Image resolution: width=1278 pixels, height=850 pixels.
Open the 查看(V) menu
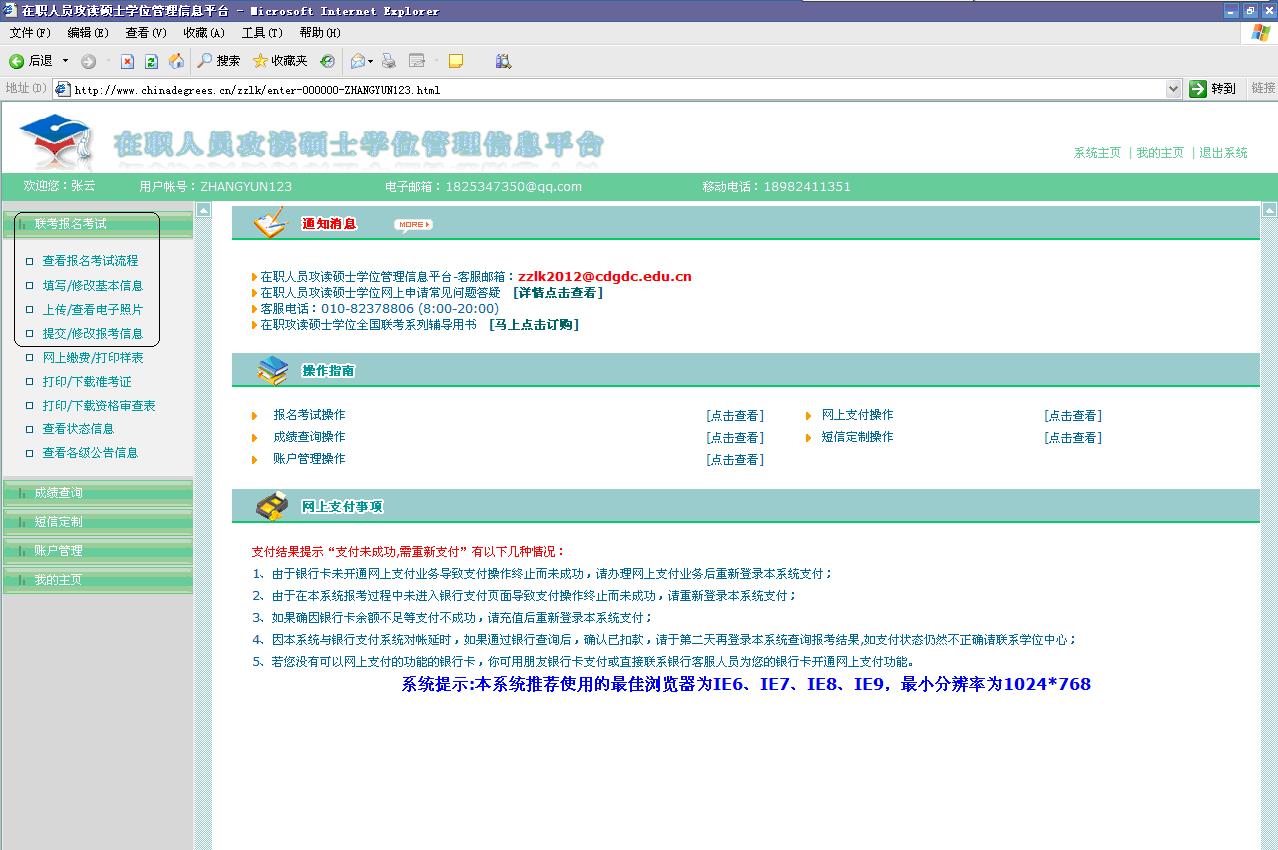pos(145,33)
